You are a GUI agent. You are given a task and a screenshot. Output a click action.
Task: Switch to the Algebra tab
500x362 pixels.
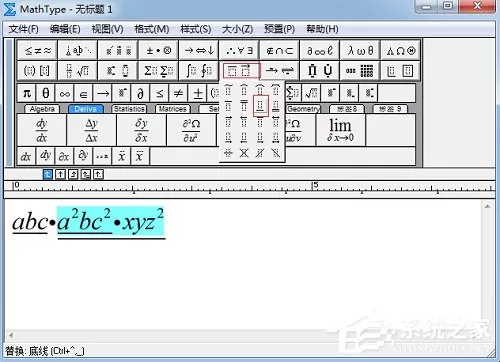pos(42,109)
